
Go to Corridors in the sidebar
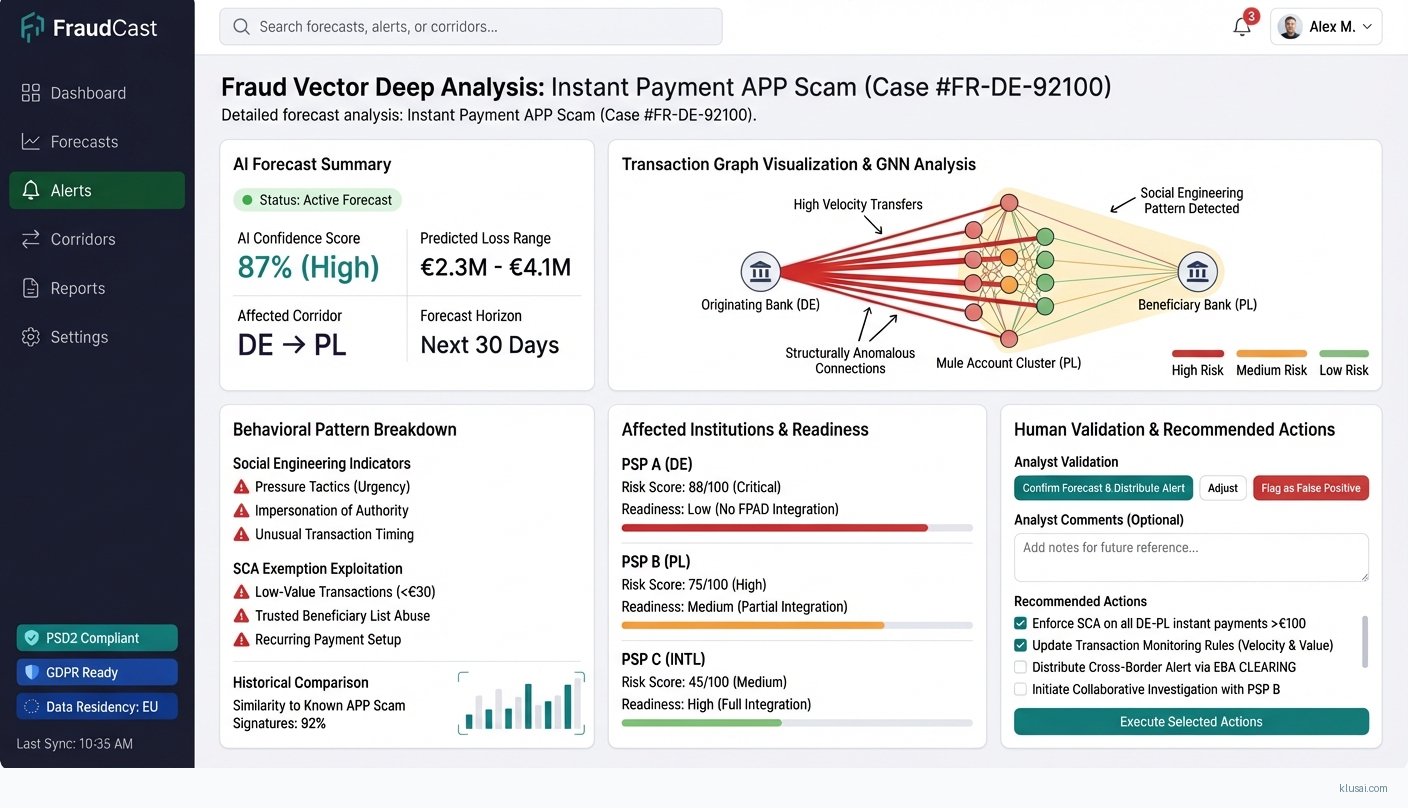(x=83, y=239)
